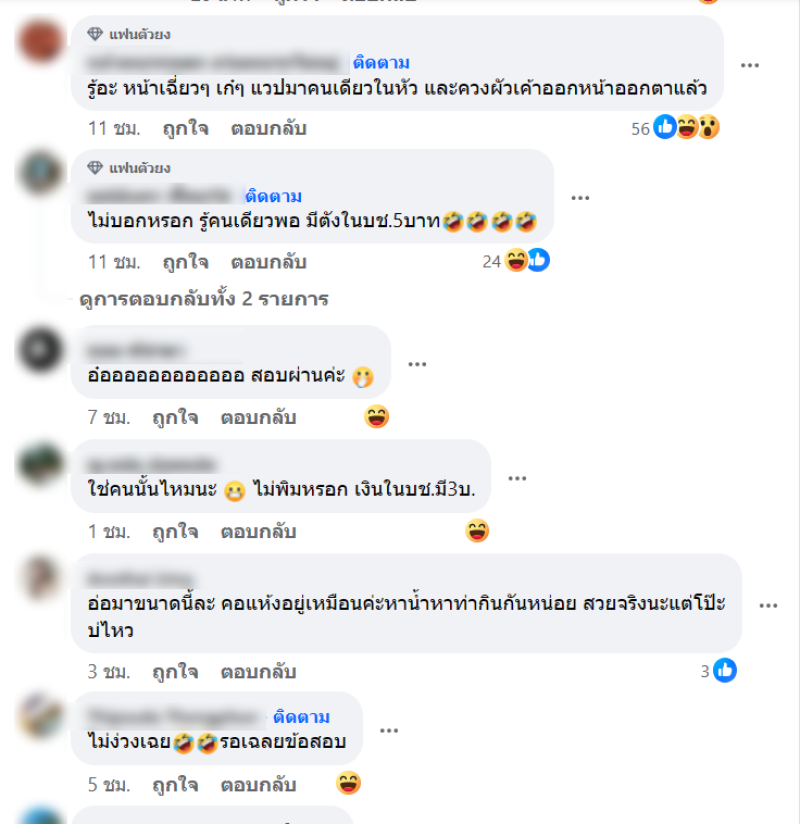800x824 pixels.
Task: Click the three-dot menu beside the 5บาท comment
Action: (x=580, y=198)
